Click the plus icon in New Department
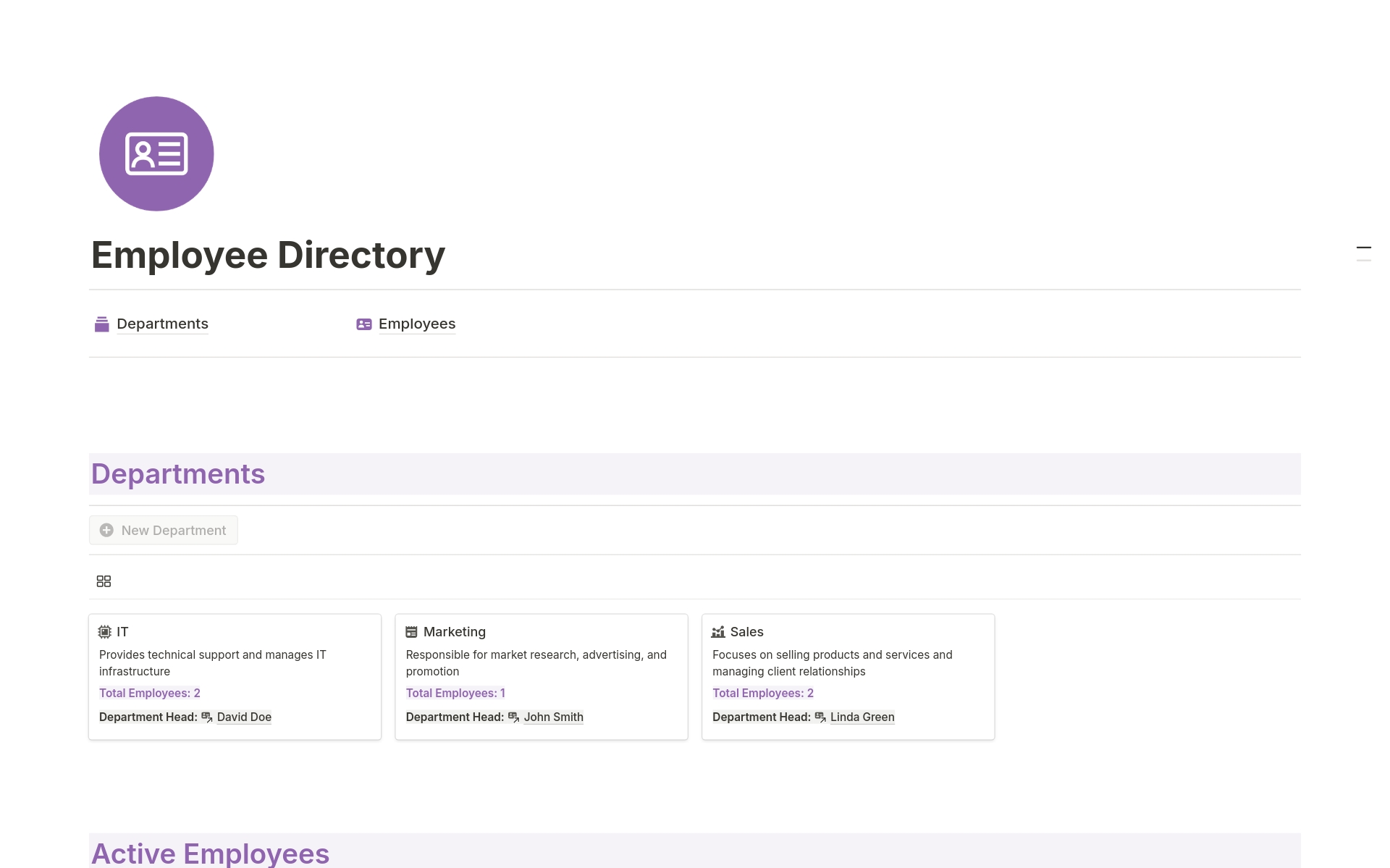1390x868 pixels. click(106, 530)
